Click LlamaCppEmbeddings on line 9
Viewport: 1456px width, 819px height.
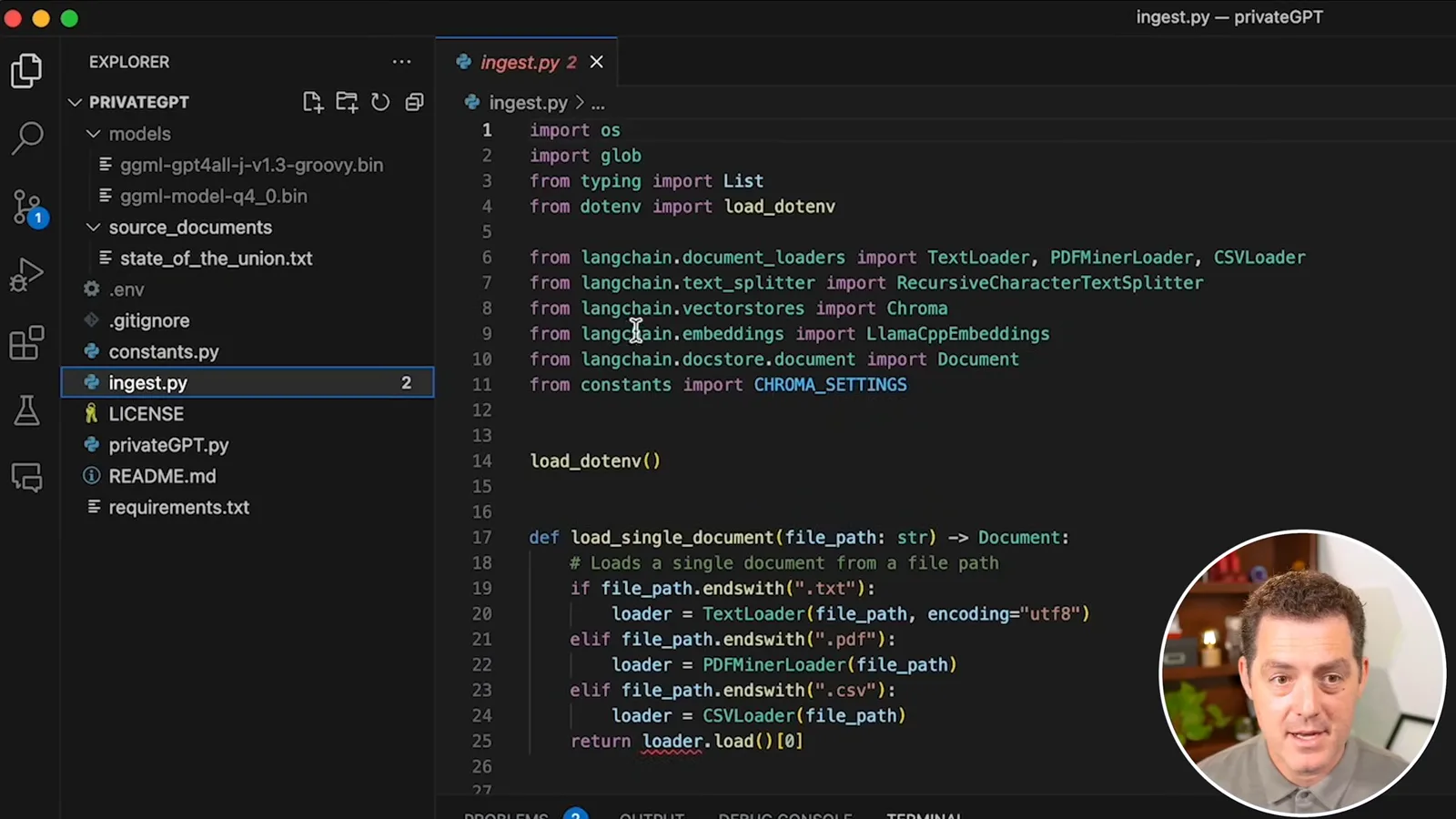pos(957,334)
